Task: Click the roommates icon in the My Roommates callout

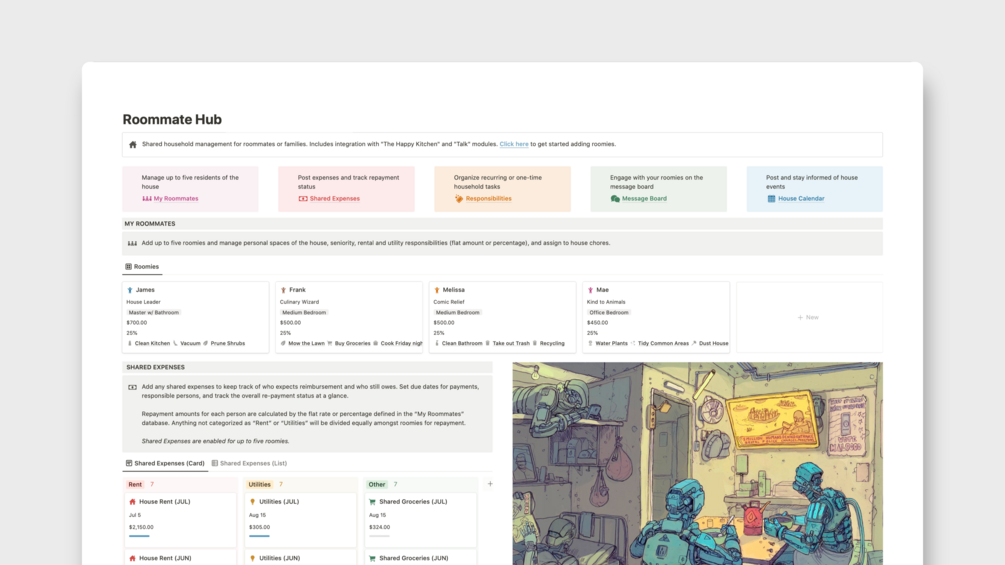Action: pos(132,243)
